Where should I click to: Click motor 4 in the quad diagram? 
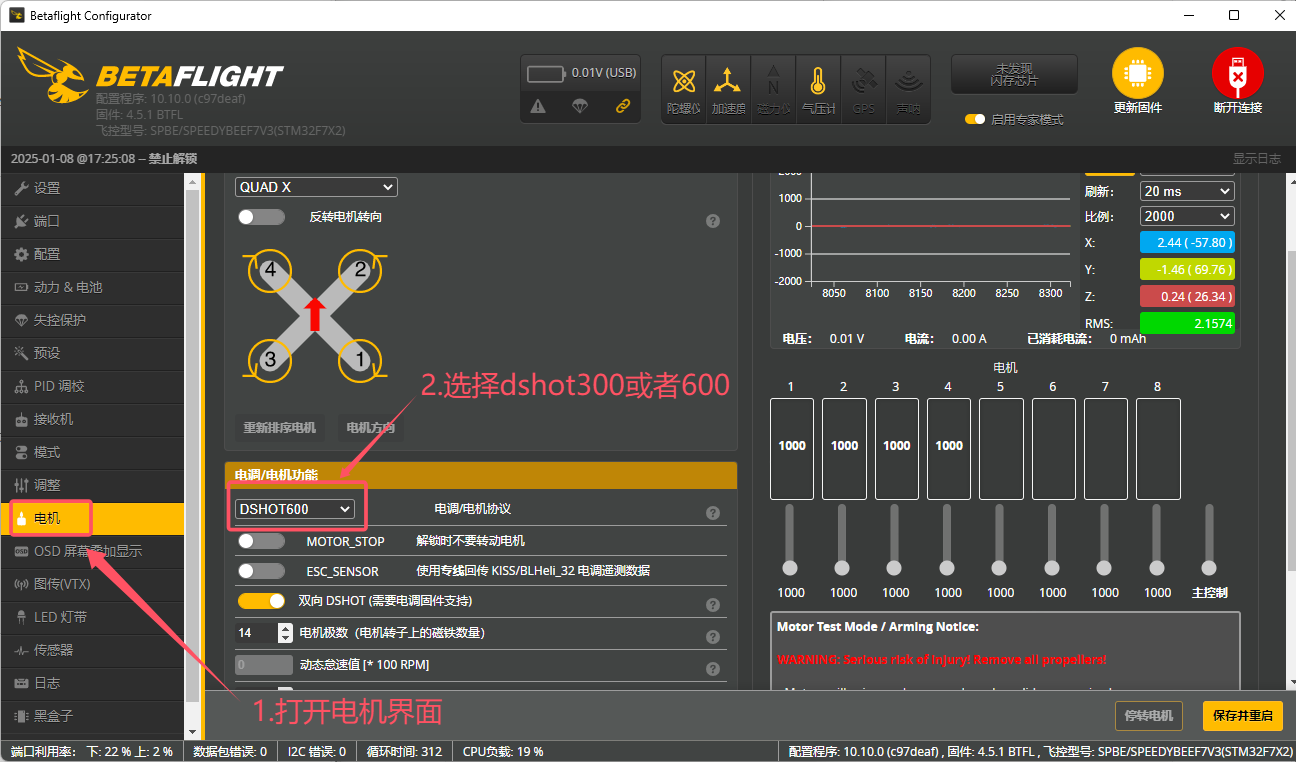click(x=269, y=271)
